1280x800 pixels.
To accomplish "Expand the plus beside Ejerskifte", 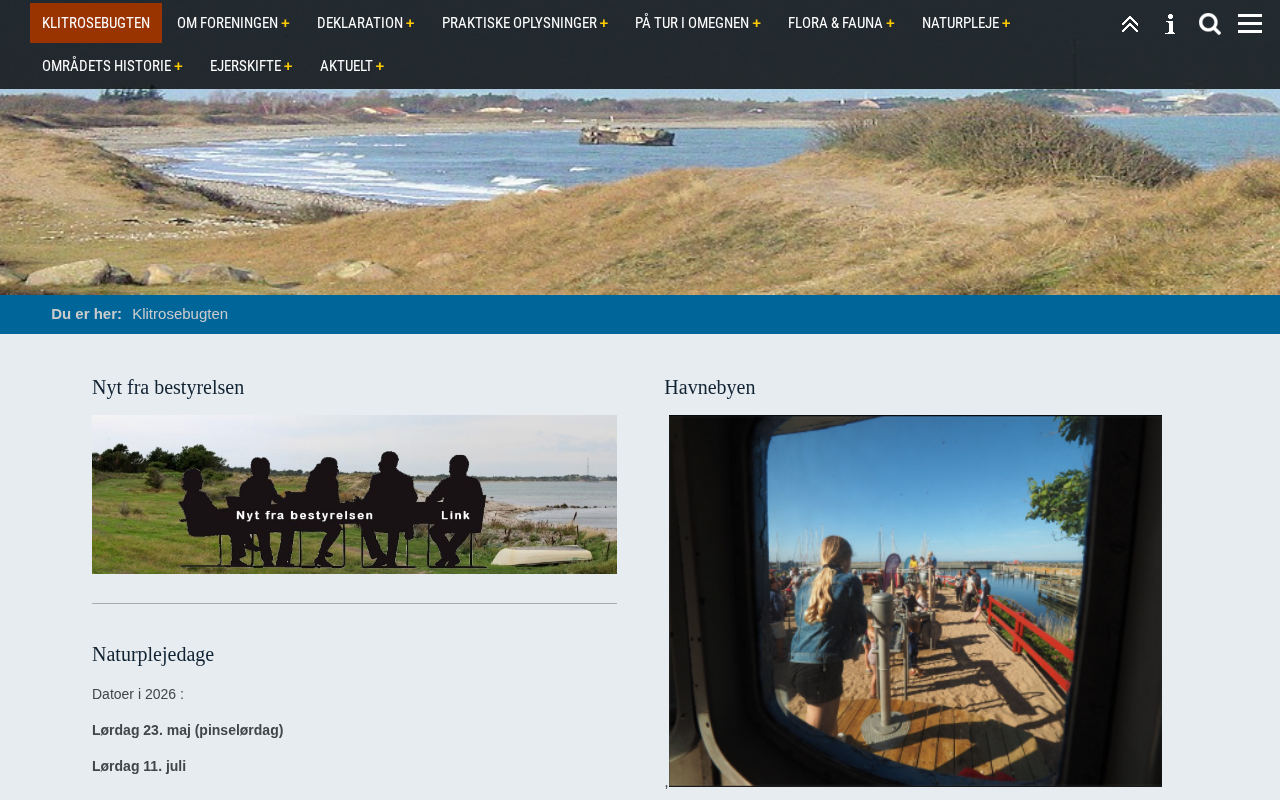I will [288, 66].
